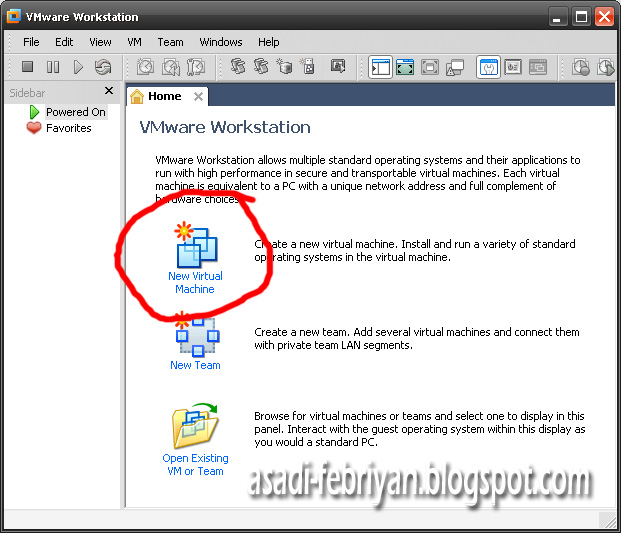Click the second connect device toolbar icon
Image resolution: width=621 pixels, height=533 pixels.
click(261, 66)
